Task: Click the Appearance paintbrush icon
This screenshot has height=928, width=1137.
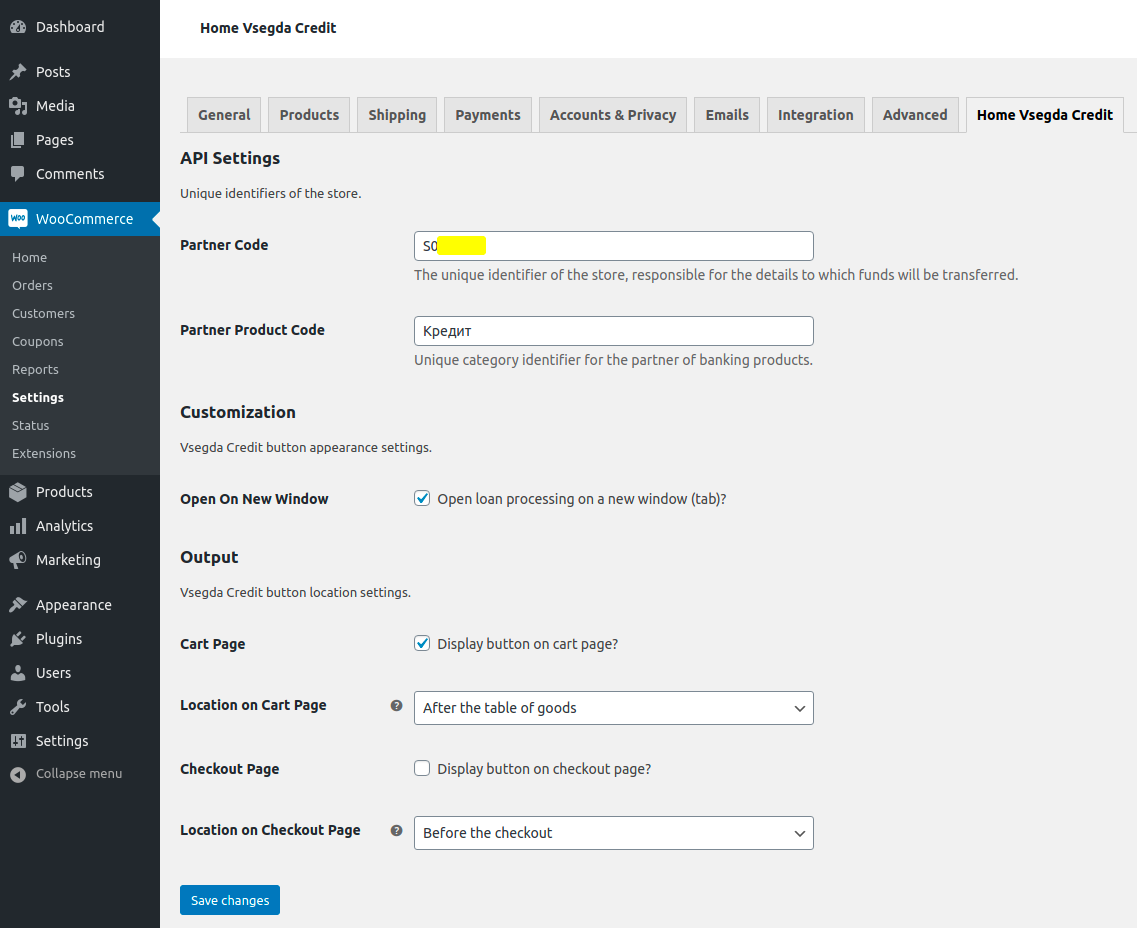Action: coord(18,605)
